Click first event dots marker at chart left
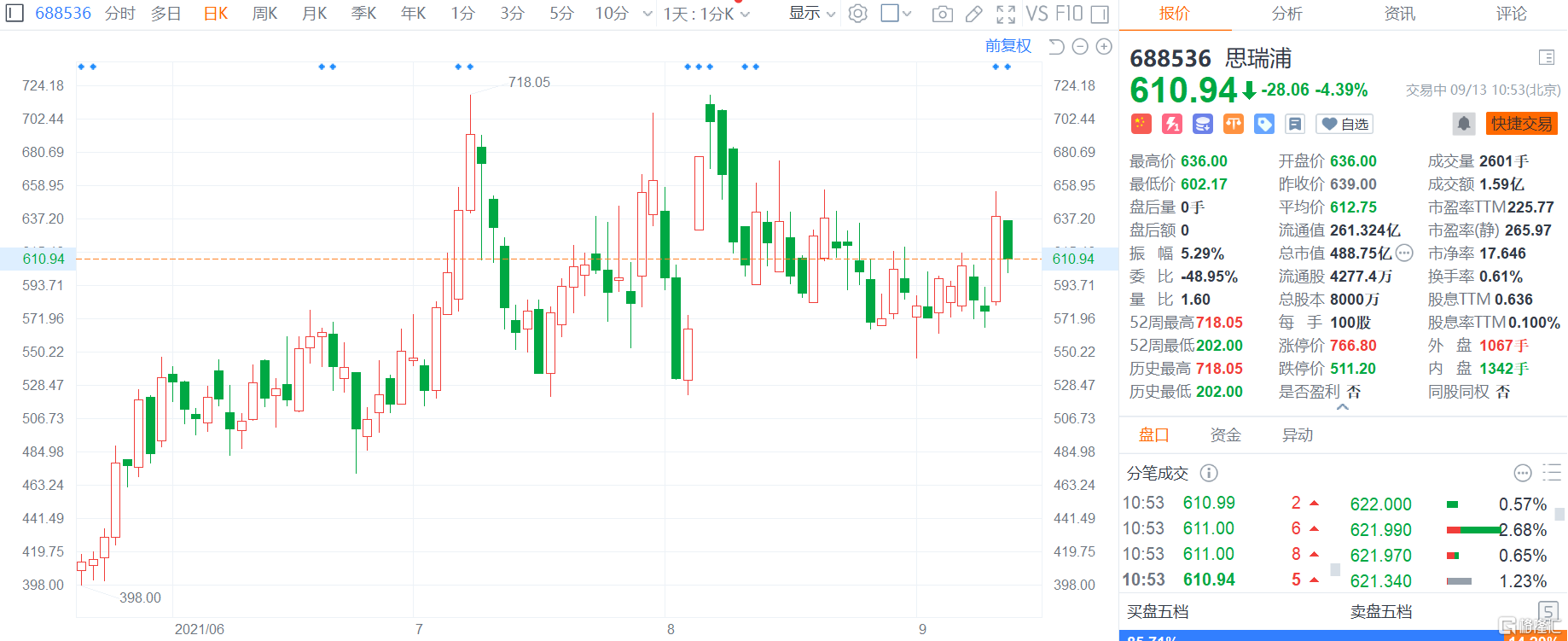 (x=87, y=67)
